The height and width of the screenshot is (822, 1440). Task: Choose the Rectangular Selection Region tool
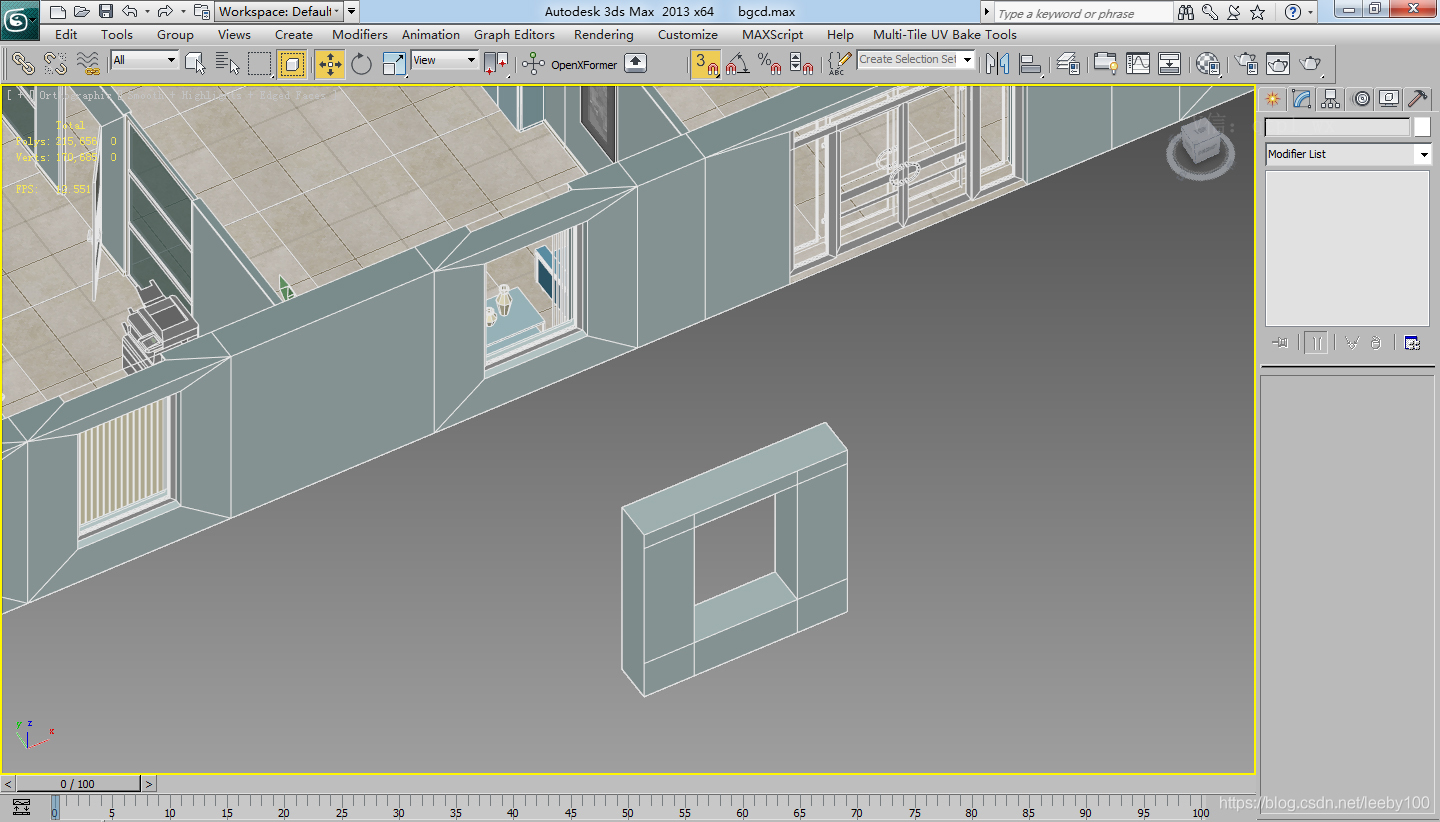tap(260, 64)
